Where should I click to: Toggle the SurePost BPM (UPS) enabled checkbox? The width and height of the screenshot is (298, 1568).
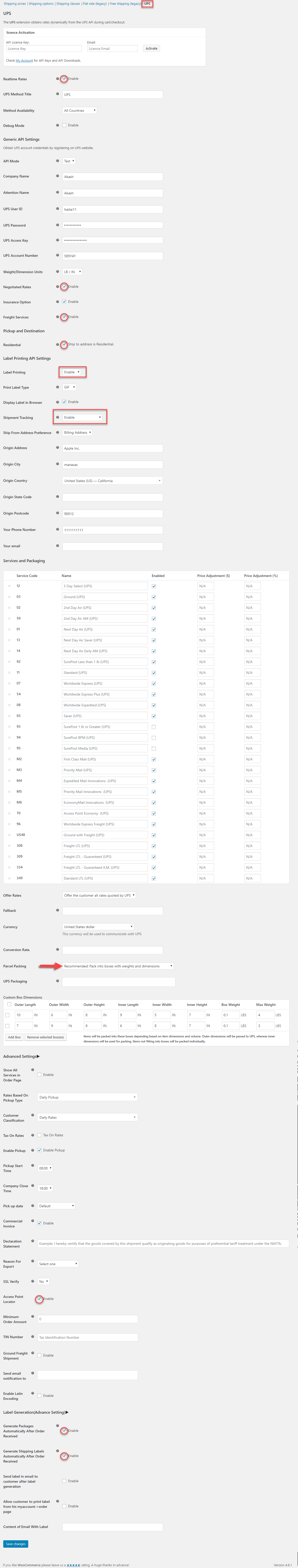(x=154, y=738)
